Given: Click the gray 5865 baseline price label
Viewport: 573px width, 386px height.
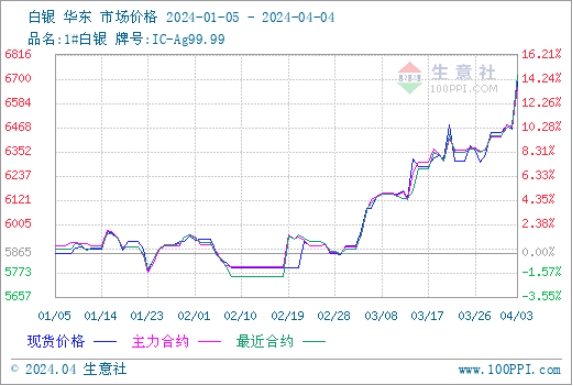Looking at the screenshot, I should (18, 252).
